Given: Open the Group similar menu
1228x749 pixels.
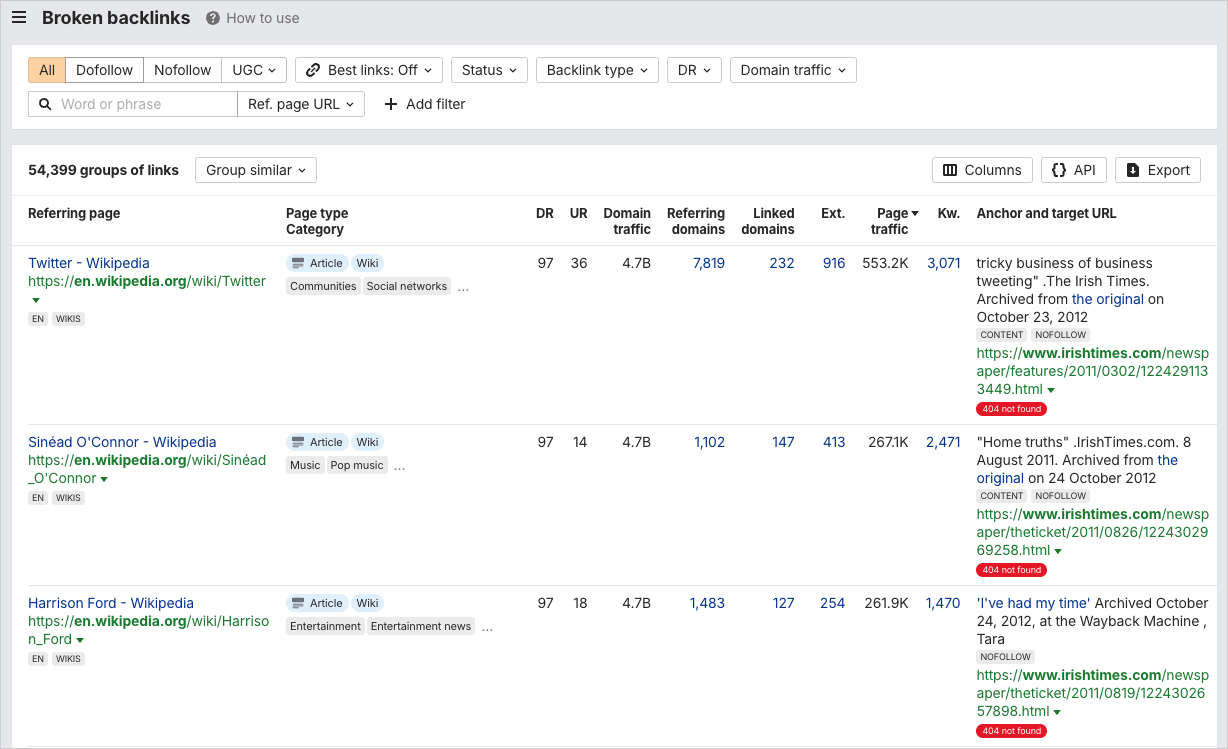Looking at the screenshot, I should pos(255,170).
